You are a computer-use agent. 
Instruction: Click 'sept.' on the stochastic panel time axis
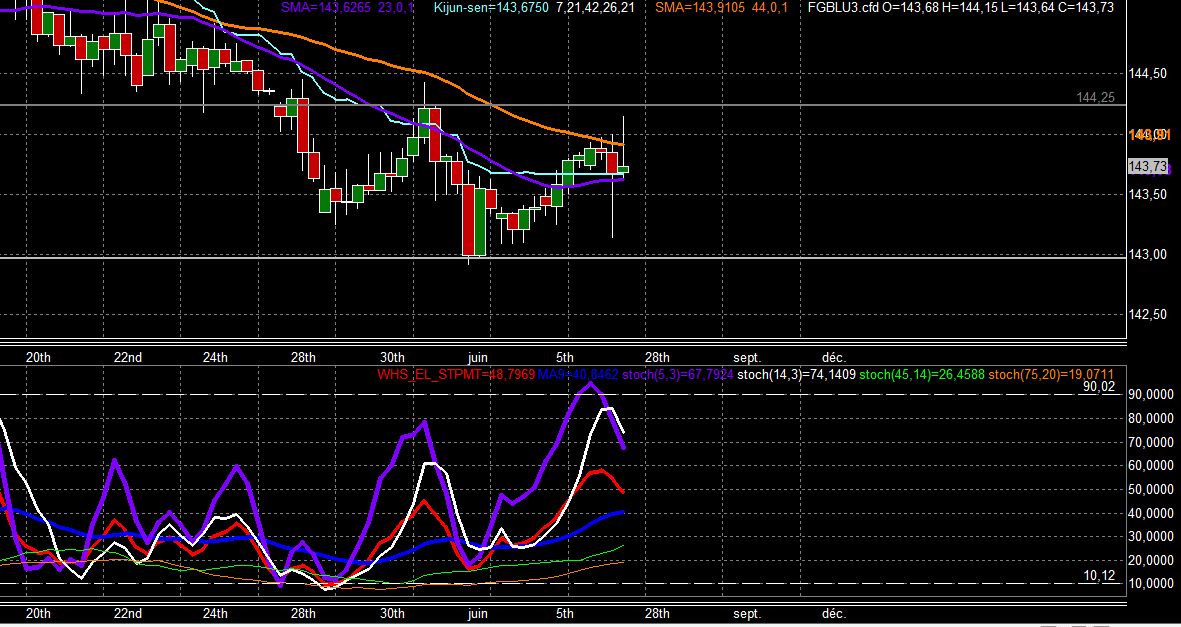pos(747,613)
